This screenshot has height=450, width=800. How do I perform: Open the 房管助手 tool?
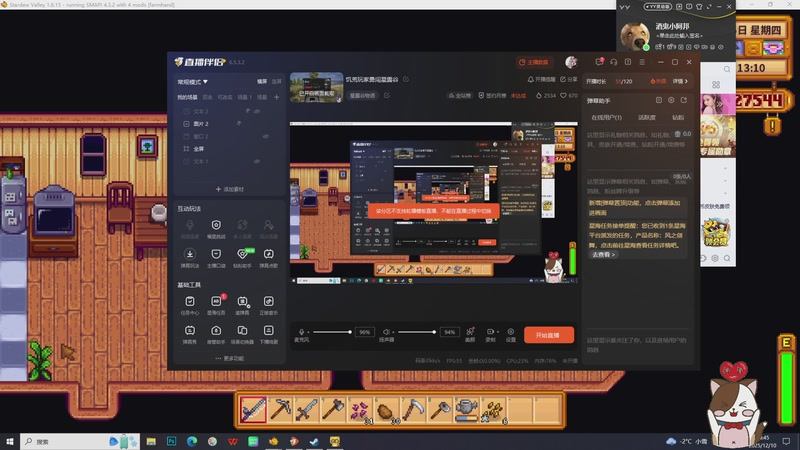pyautogui.click(x=216, y=335)
